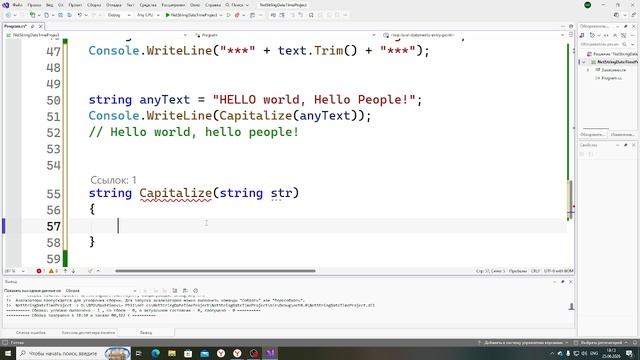Select Program.cs in Solution Explorer
The image size is (640, 360).
coord(611,78)
